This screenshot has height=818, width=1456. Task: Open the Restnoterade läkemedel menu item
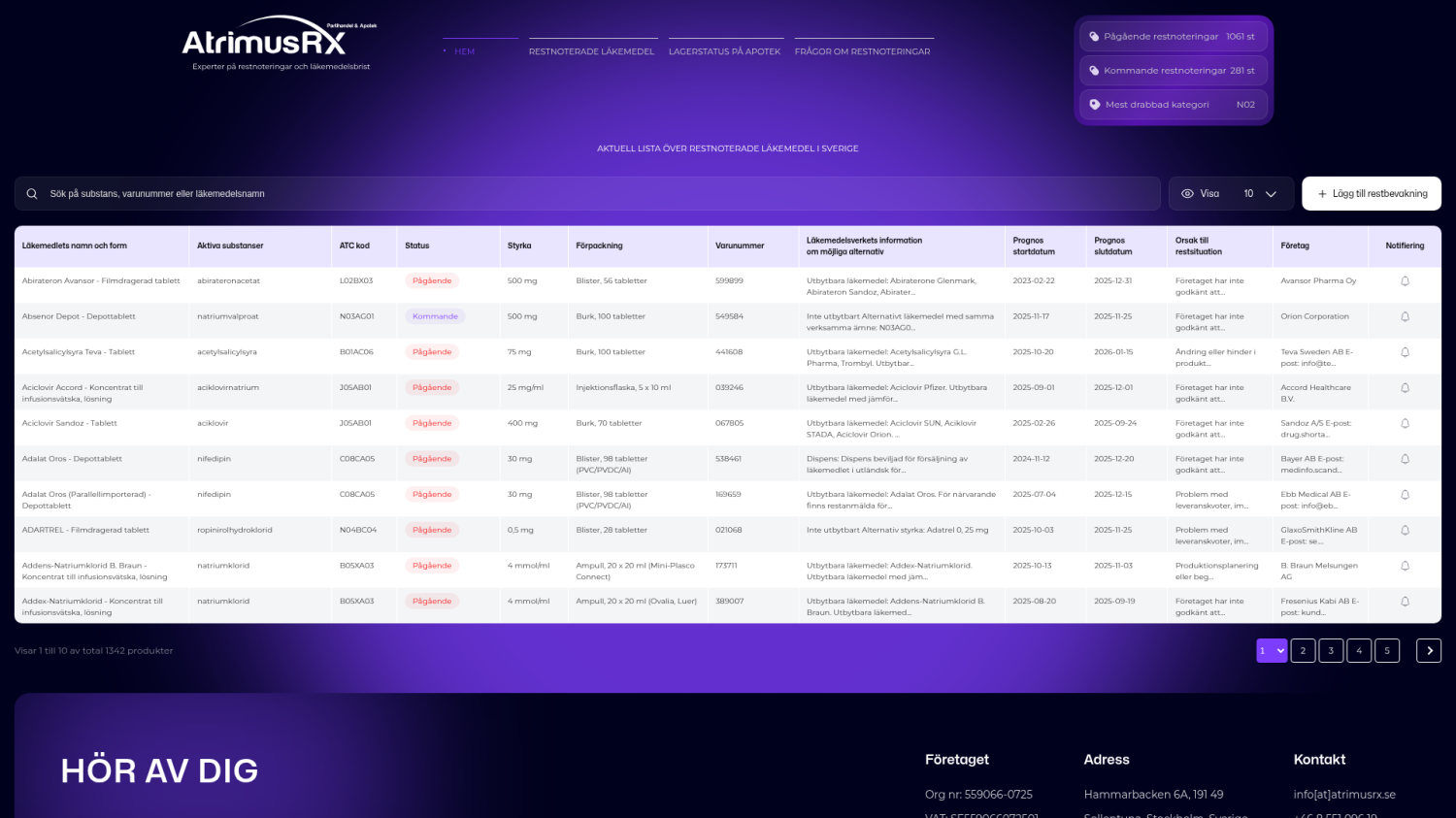click(591, 51)
